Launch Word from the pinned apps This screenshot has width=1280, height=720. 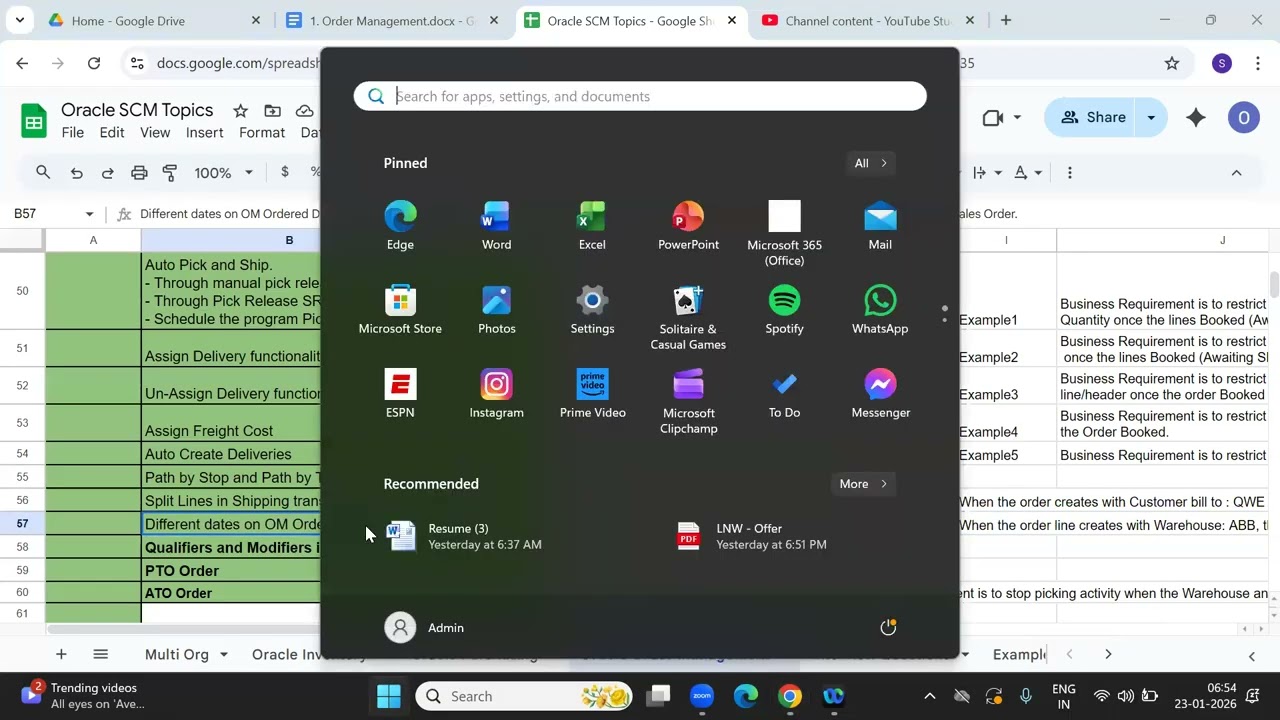496,226
